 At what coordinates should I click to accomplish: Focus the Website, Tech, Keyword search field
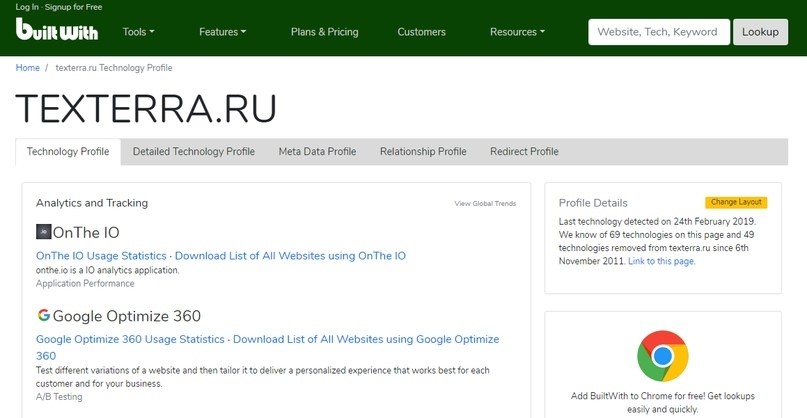click(657, 32)
